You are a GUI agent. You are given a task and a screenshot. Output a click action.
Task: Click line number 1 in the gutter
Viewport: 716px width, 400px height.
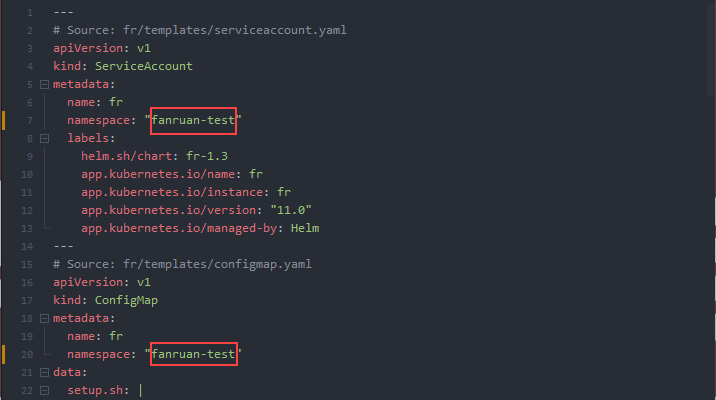pyautogui.click(x=31, y=12)
